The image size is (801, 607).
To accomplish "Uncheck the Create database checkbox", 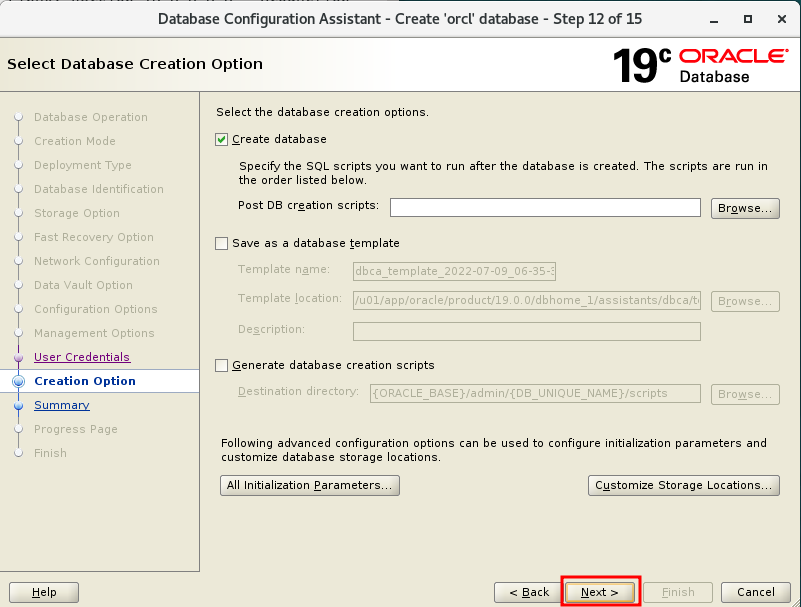I will tap(221, 139).
